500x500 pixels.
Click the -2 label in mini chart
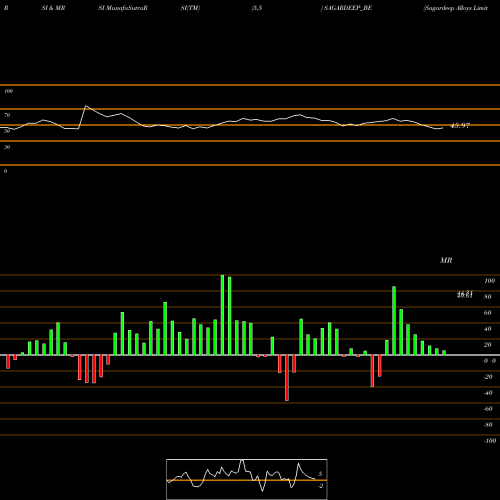point(320,486)
